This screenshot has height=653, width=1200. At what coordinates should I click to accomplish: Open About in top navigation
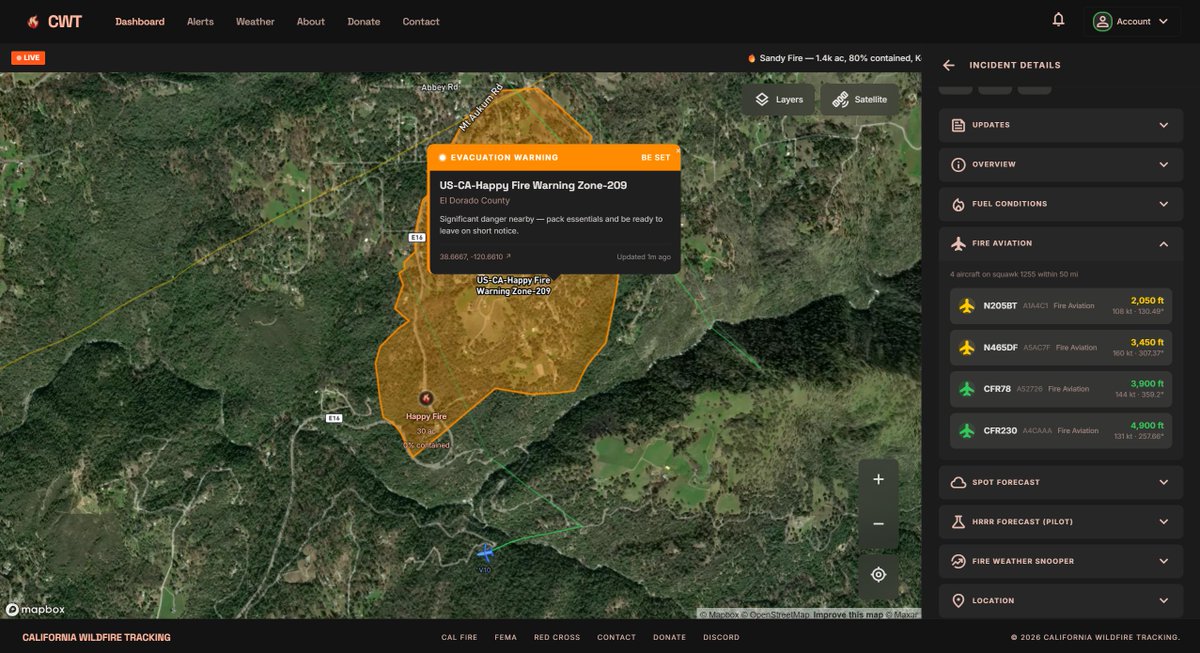pos(311,22)
